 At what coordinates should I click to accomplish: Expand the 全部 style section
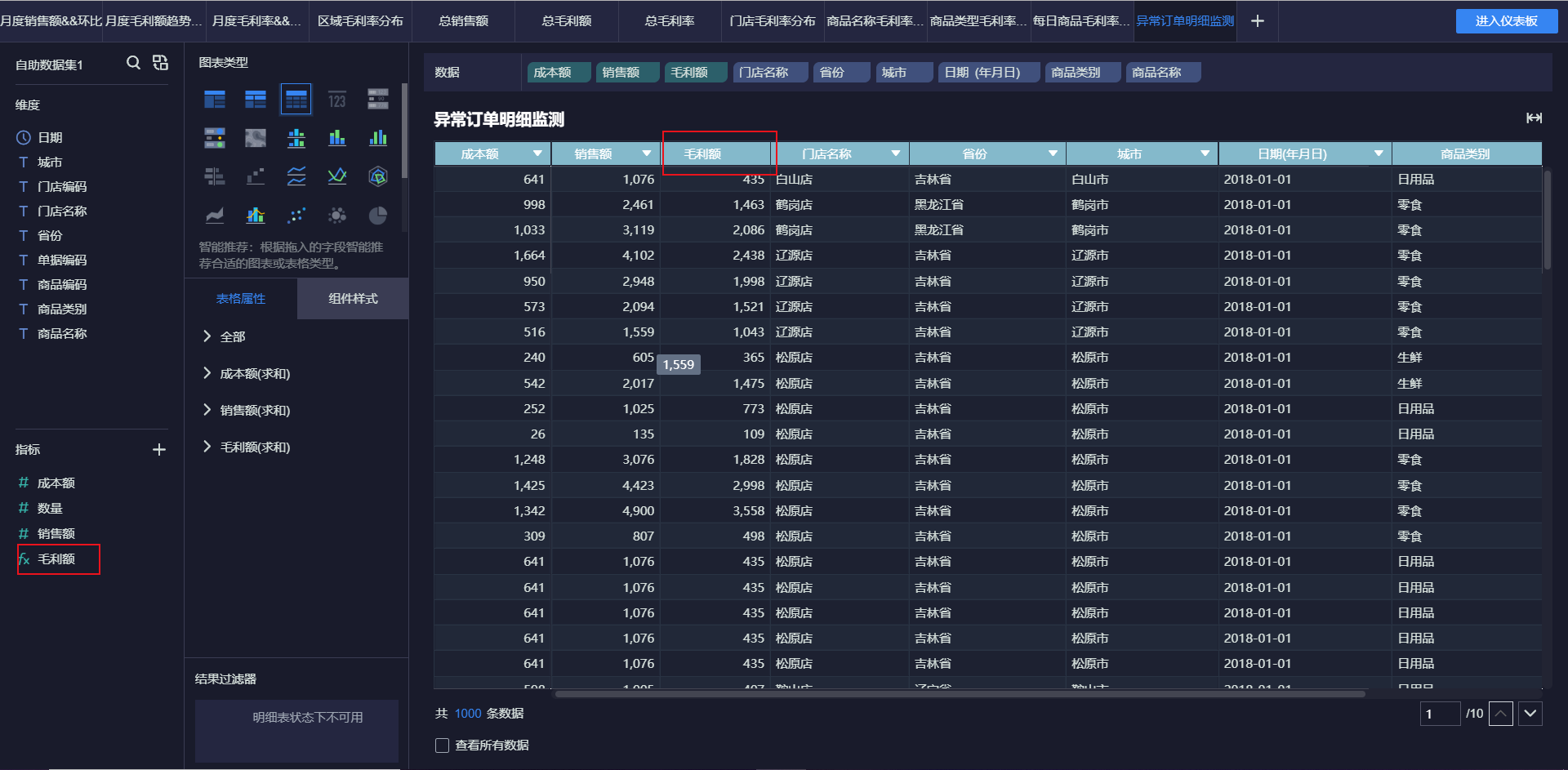[224, 336]
